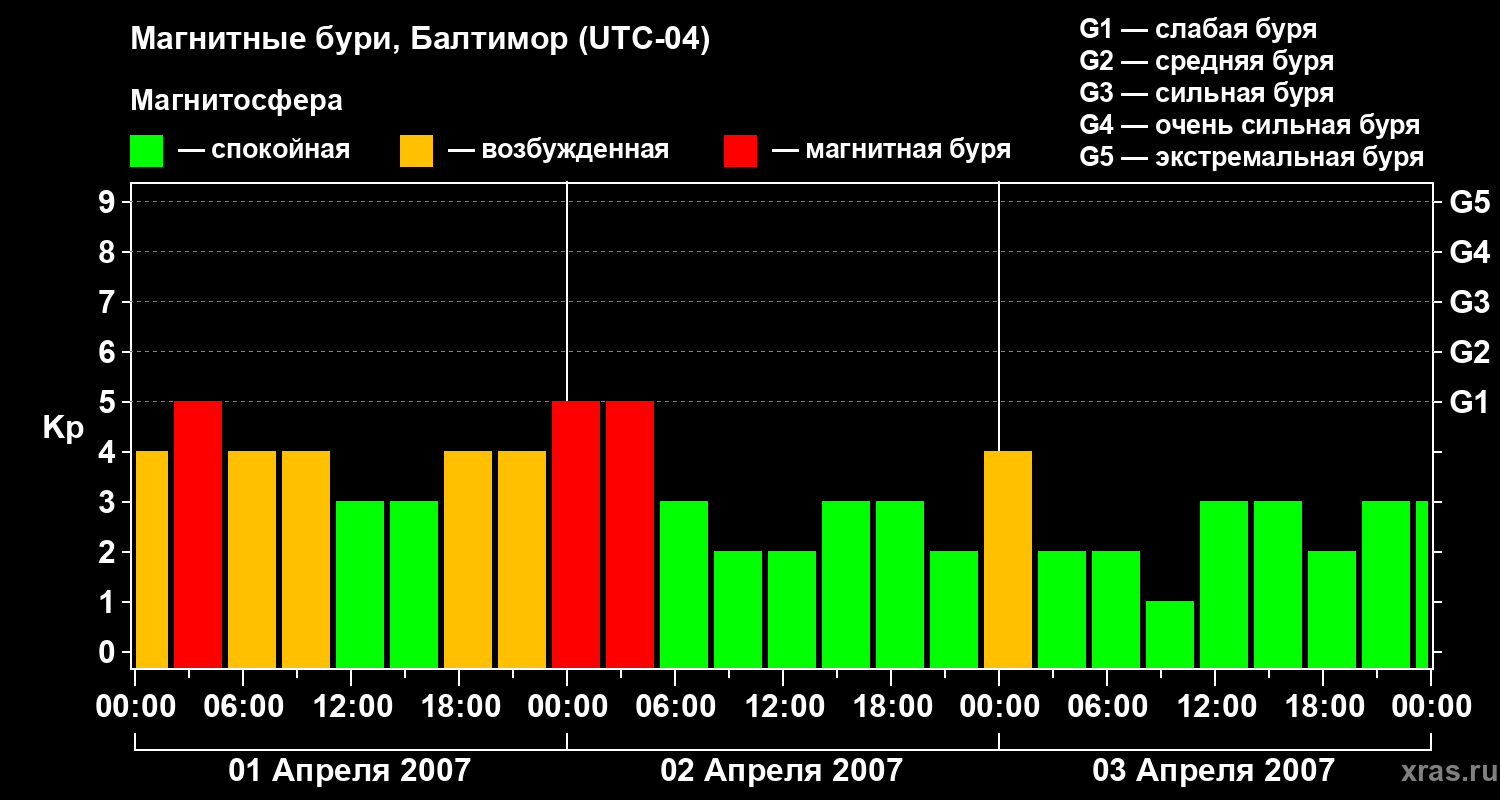Click the red "магнитная буря" legend swatch
Image resolution: width=1500 pixels, height=800 pixels.
[x=740, y=151]
